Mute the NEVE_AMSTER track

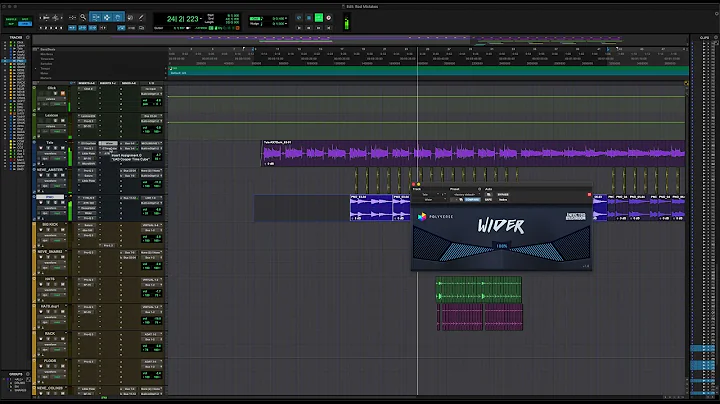tap(62, 175)
